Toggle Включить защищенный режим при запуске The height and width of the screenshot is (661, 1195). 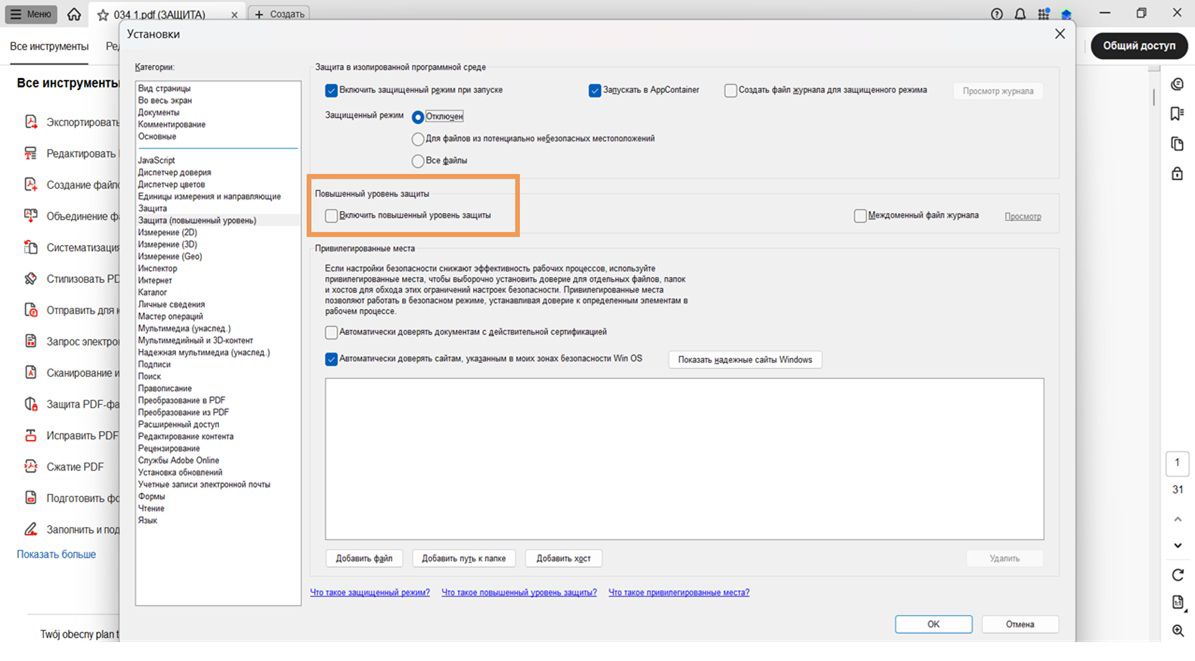point(331,90)
